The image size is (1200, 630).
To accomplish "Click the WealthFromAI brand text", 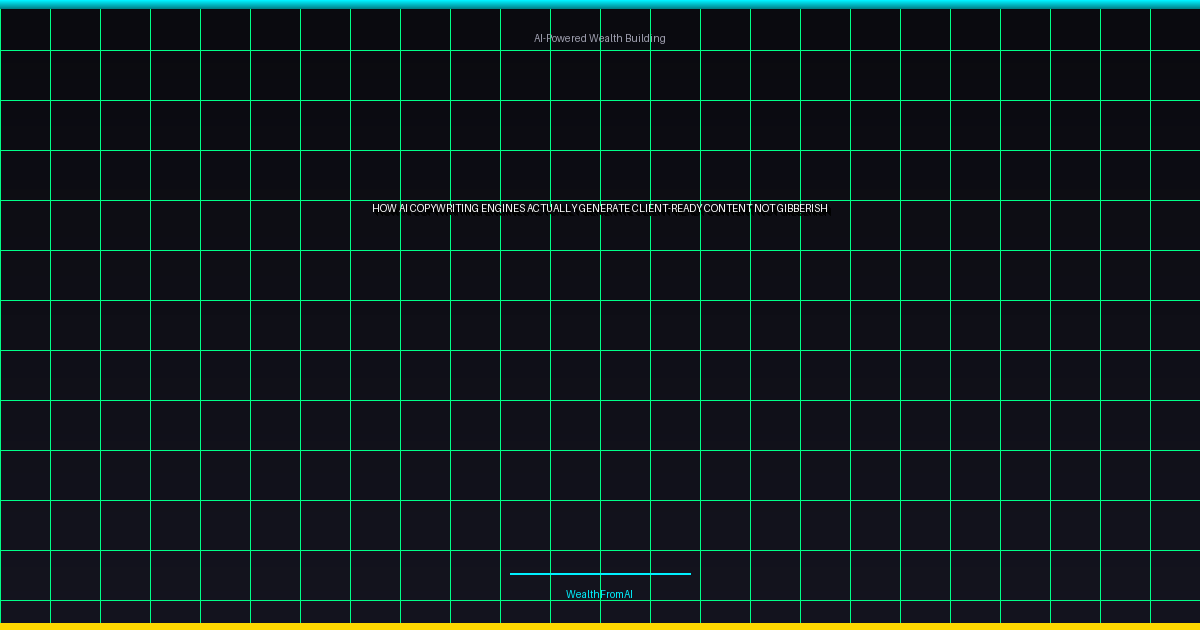I will coord(599,594).
